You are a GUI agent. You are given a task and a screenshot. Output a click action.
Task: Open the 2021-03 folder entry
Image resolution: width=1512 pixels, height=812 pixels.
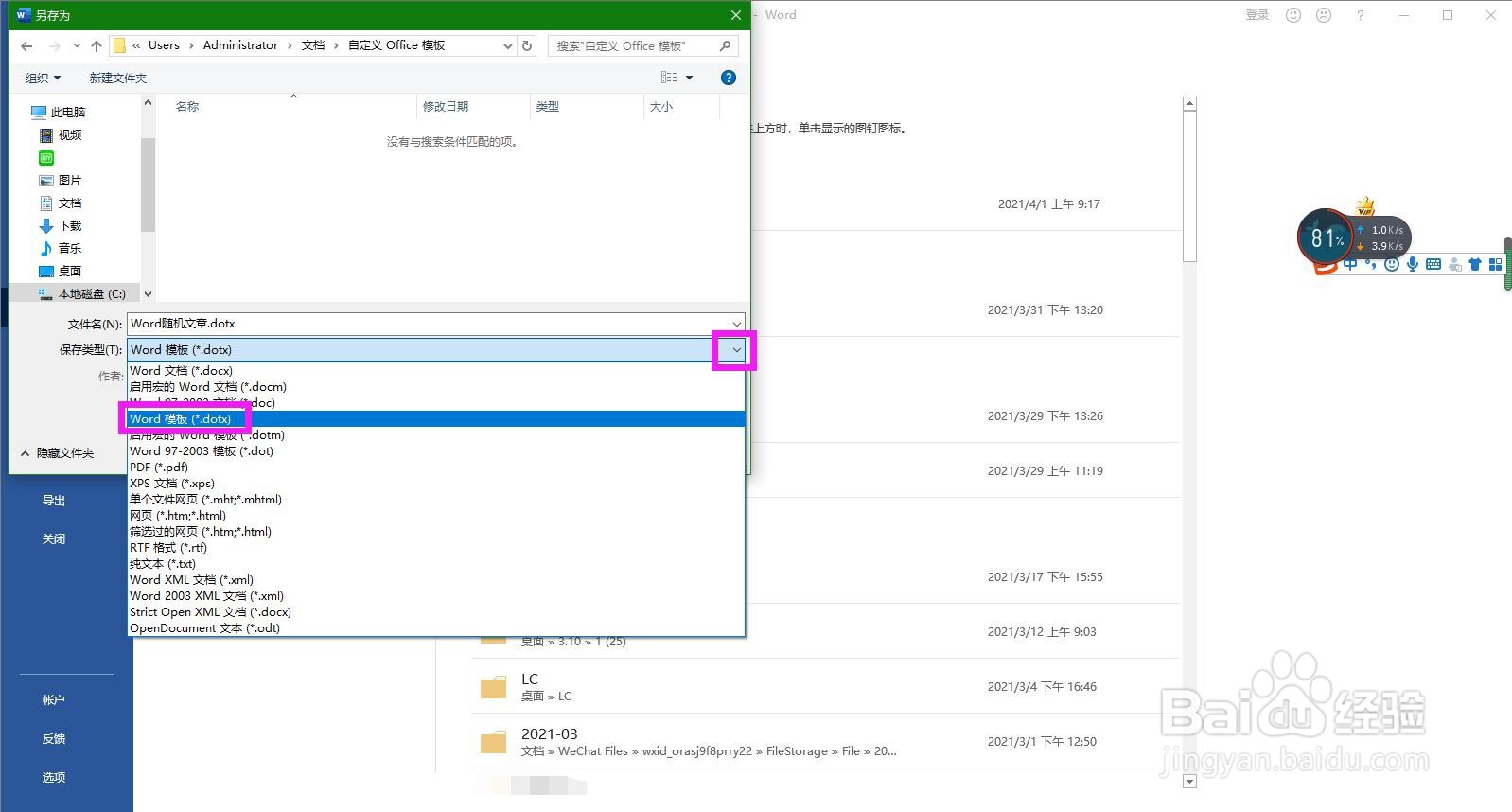click(x=825, y=741)
